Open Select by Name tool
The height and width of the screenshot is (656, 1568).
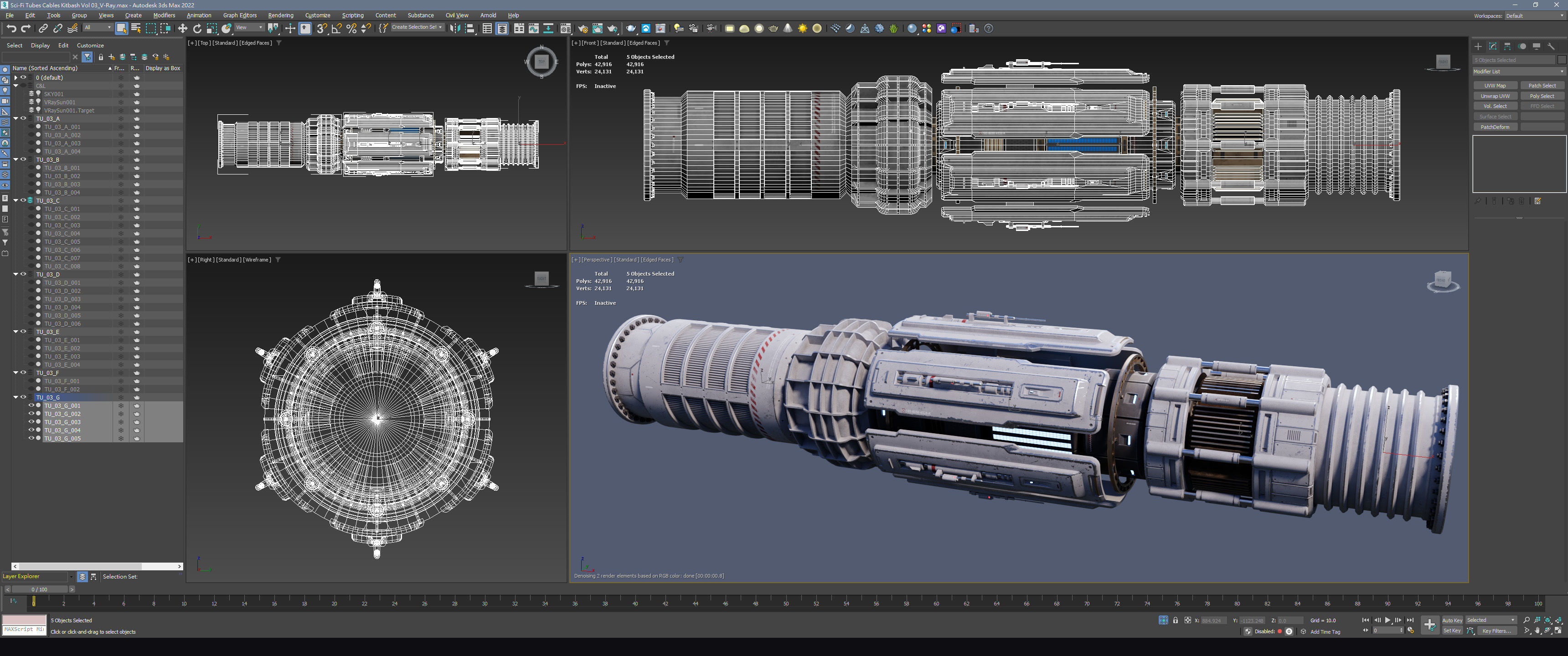pyautogui.click(x=136, y=29)
